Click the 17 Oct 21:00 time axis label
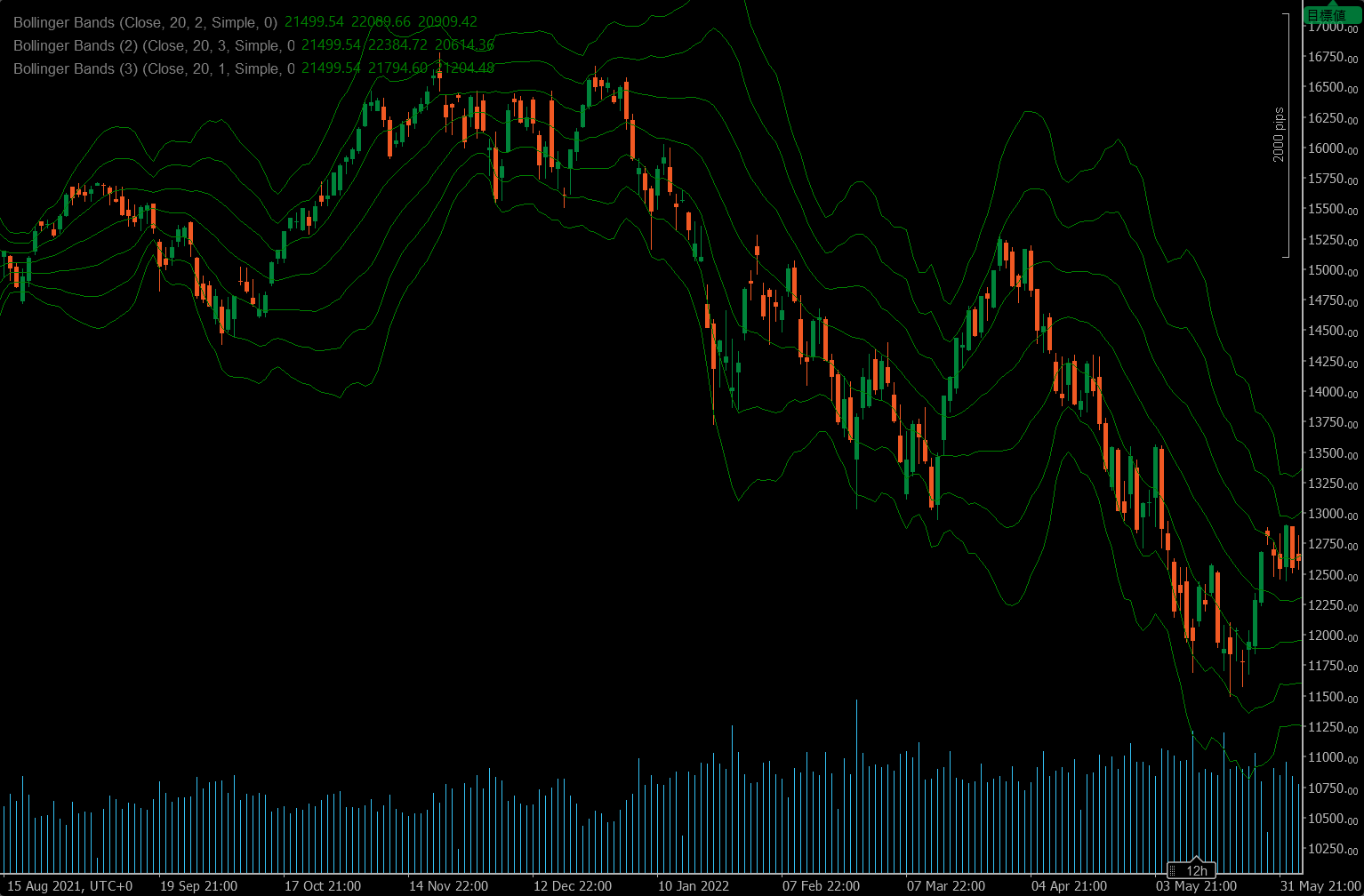This screenshot has height=896, width=1364. click(323, 886)
